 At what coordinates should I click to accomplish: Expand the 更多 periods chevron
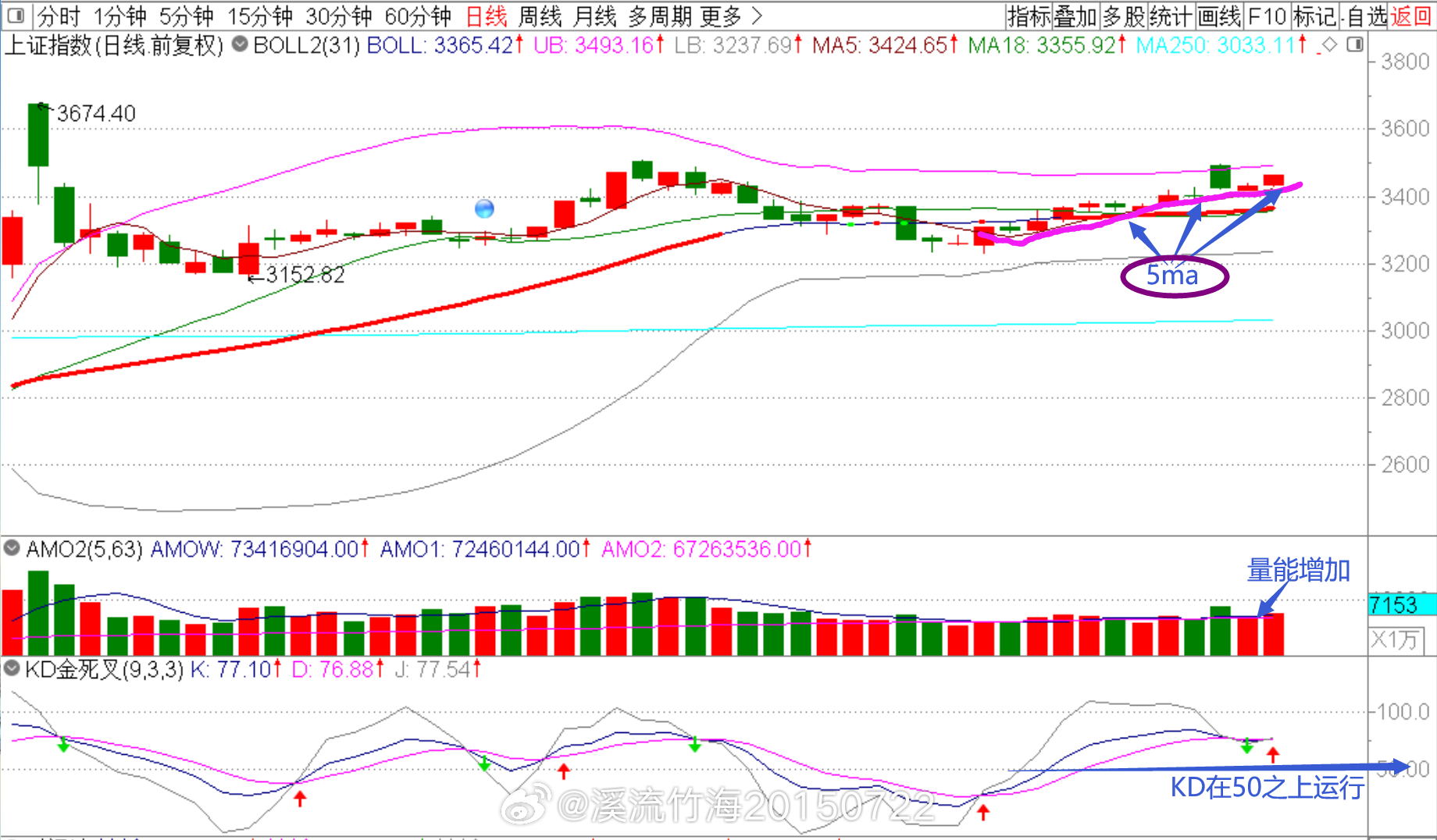pos(756,15)
